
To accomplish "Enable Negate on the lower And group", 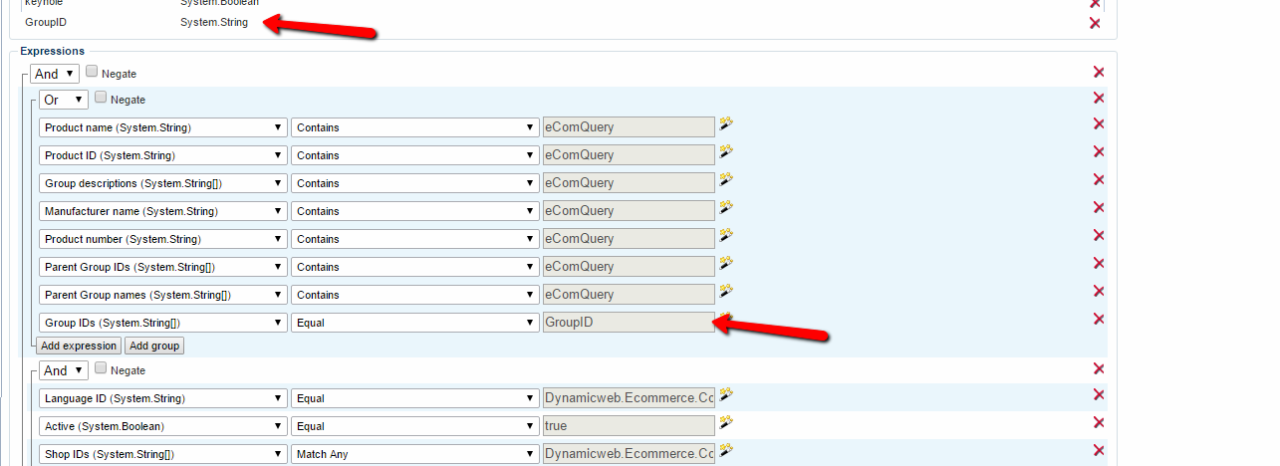I will coord(100,369).
